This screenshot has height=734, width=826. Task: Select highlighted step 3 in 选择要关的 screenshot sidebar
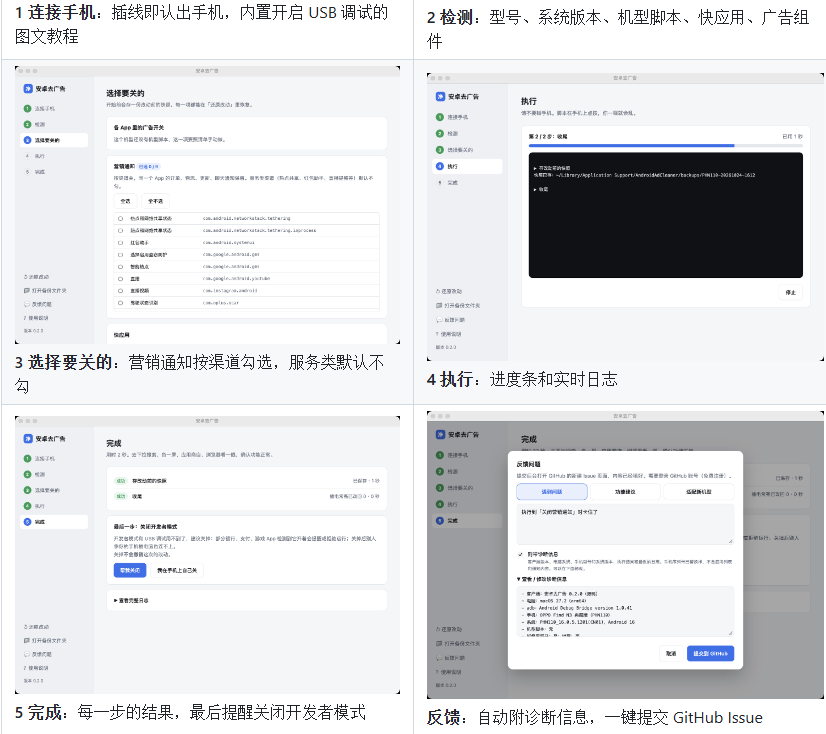54,140
